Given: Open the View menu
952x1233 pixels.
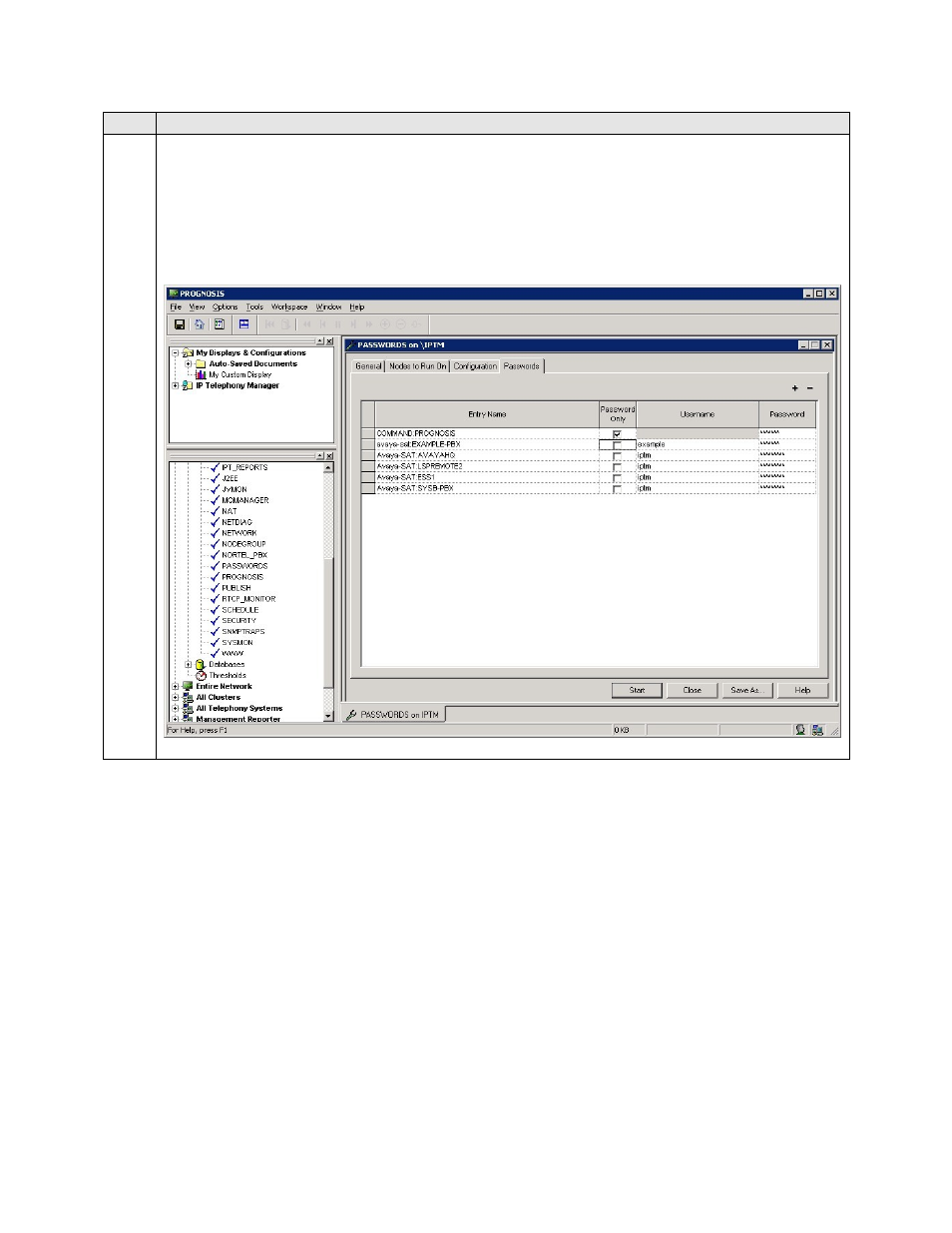Looking at the screenshot, I should 197,307.
